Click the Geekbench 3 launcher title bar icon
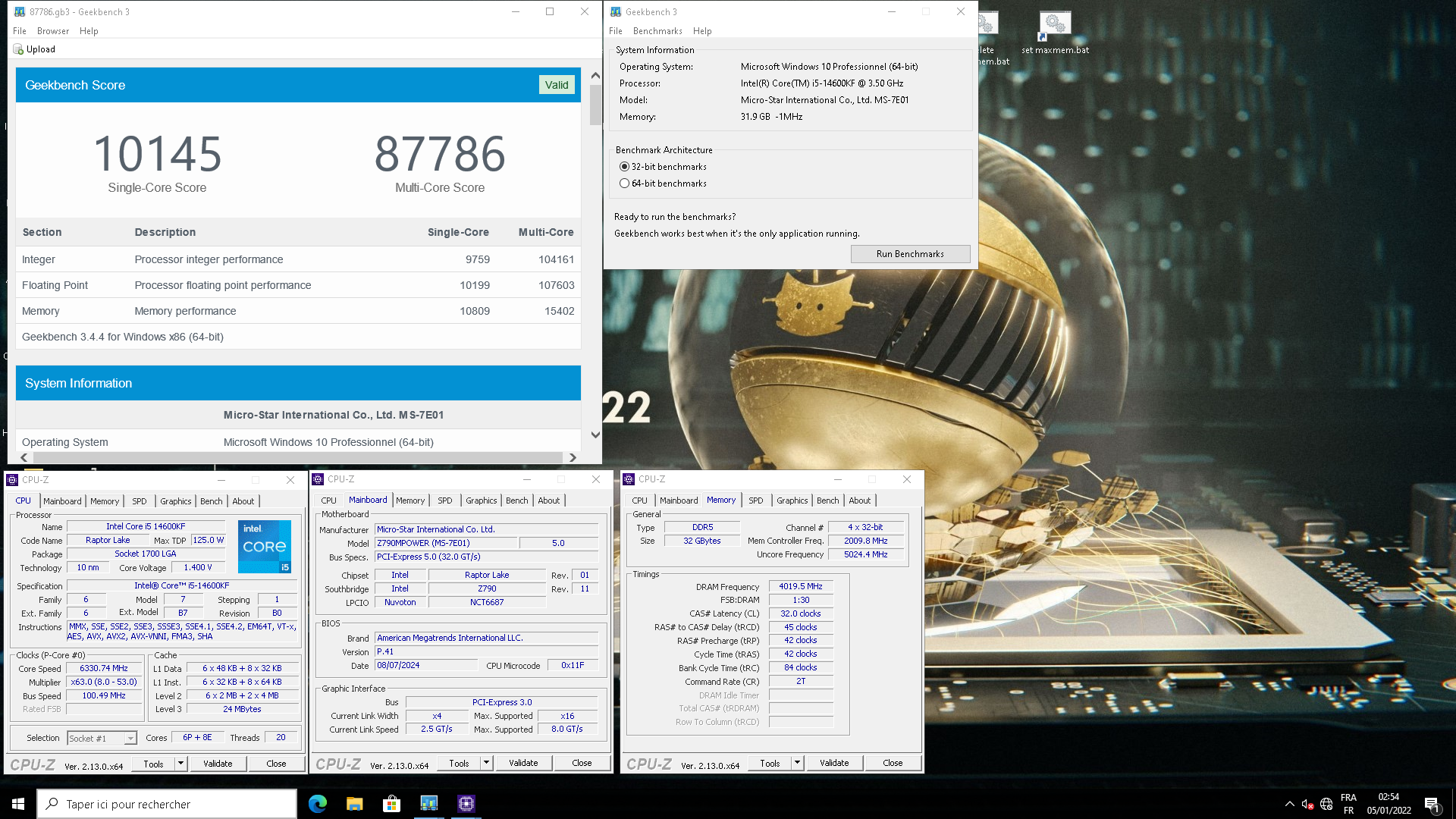 click(616, 12)
